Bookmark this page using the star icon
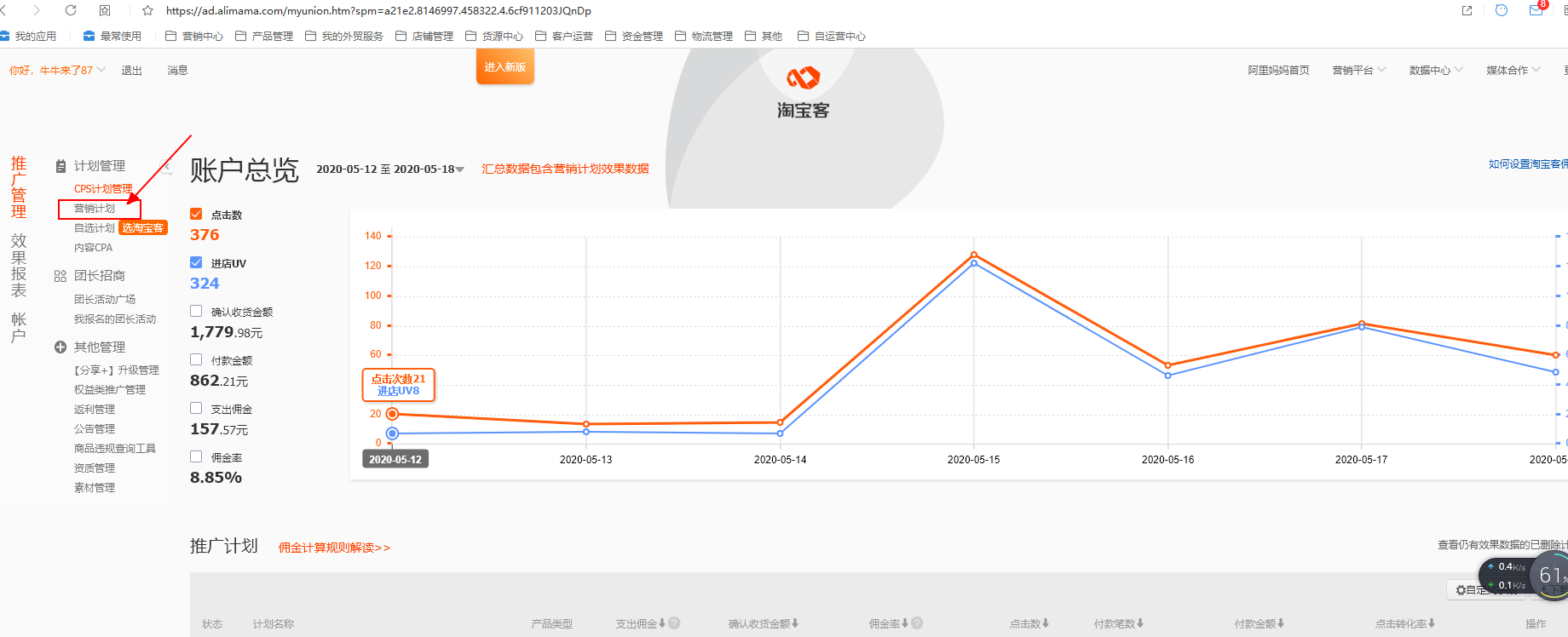Viewport: 1568px width, 637px height. coord(147,10)
